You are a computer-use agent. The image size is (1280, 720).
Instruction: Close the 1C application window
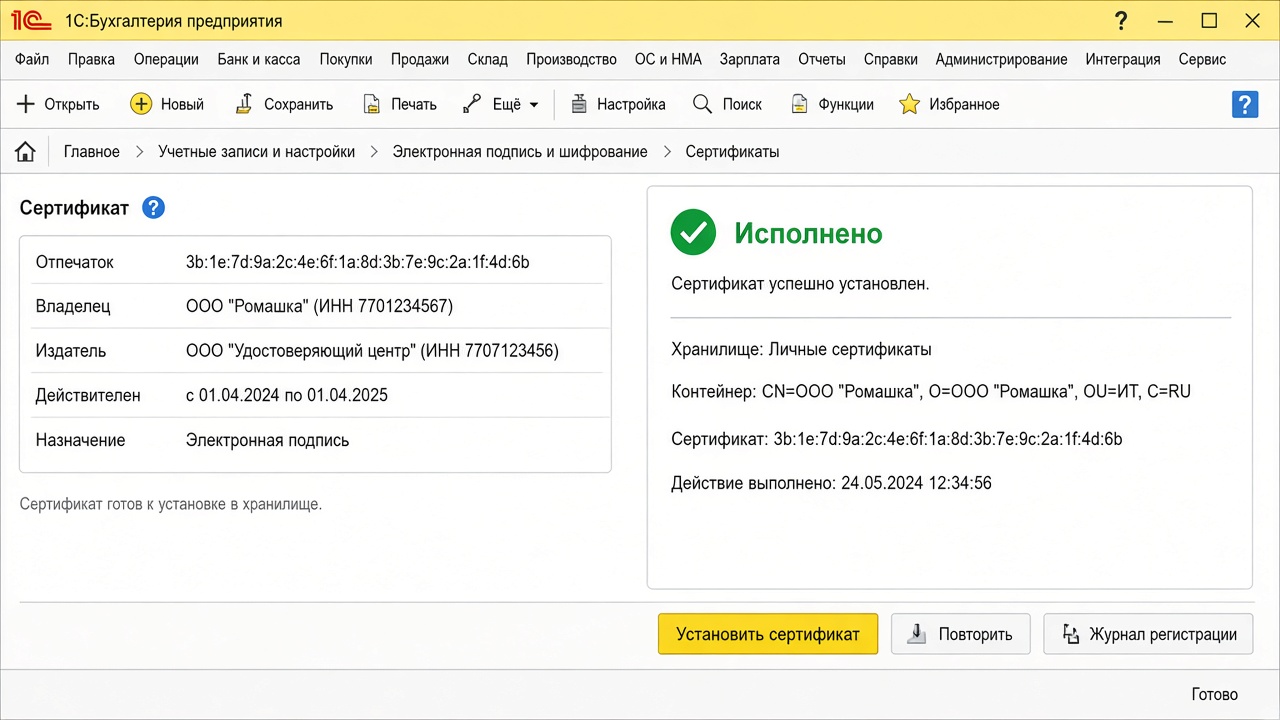pyautogui.click(x=1252, y=21)
